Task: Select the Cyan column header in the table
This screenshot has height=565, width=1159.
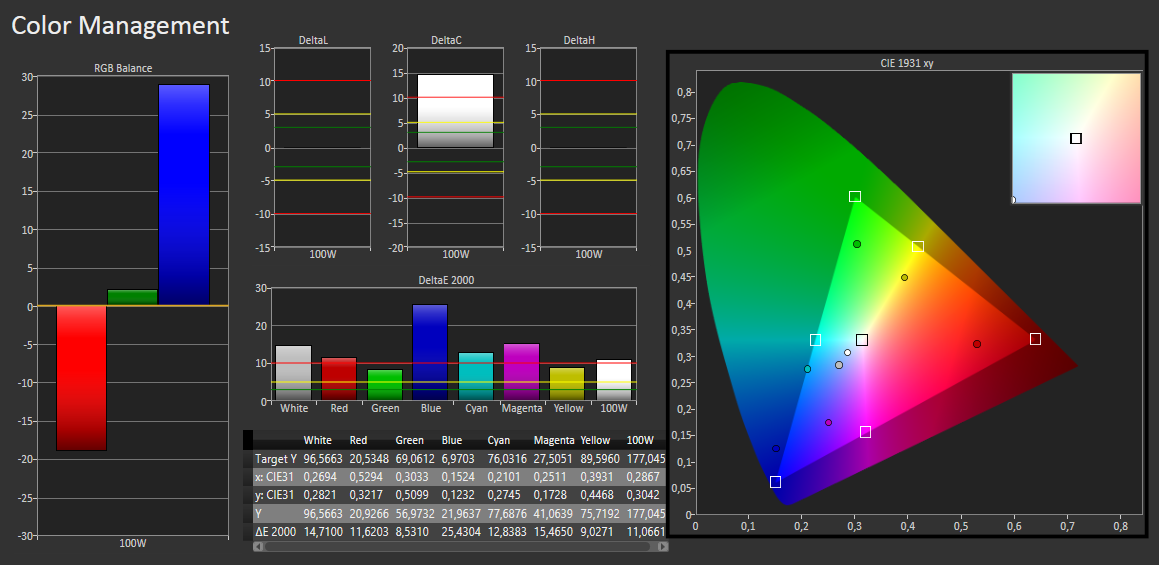Action: pos(499,440)
